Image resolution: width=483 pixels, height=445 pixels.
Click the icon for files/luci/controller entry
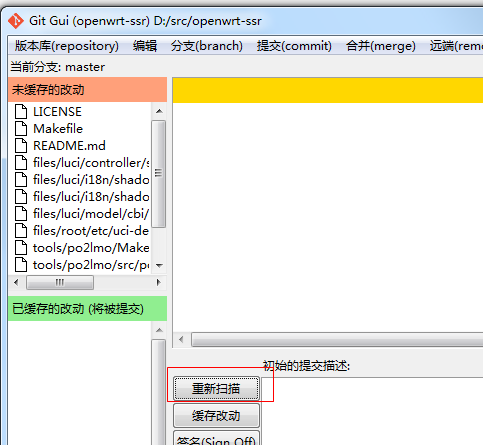21,162
